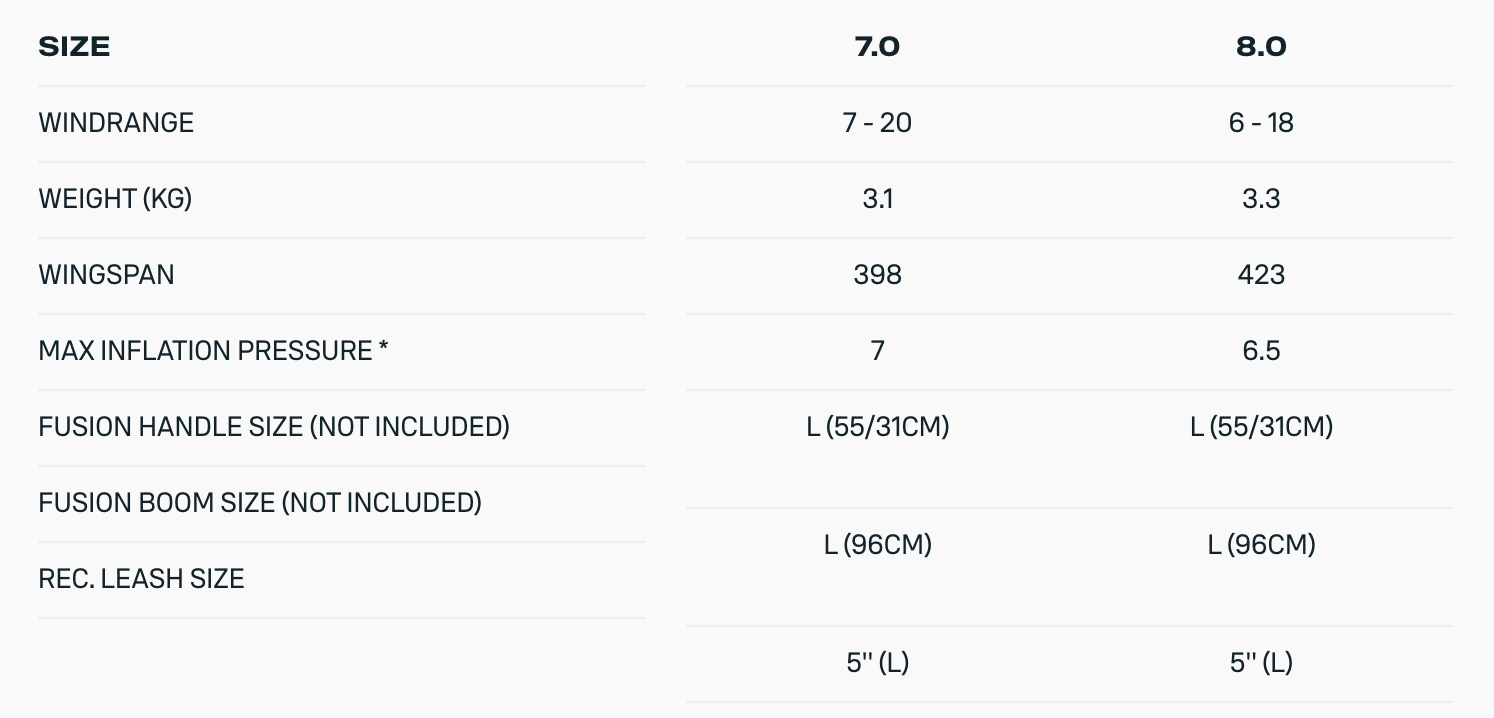Viewport: 1494px width, 718px height.
Task: Click the MAX INFLATION PRESSURE label
Action: pyautogui.click(x=213, y=351)
